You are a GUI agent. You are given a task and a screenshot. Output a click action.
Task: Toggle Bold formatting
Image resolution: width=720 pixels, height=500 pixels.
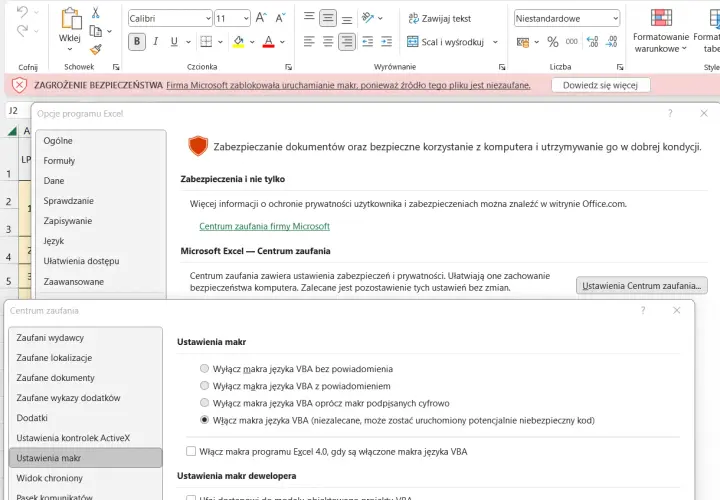[137, 42]
